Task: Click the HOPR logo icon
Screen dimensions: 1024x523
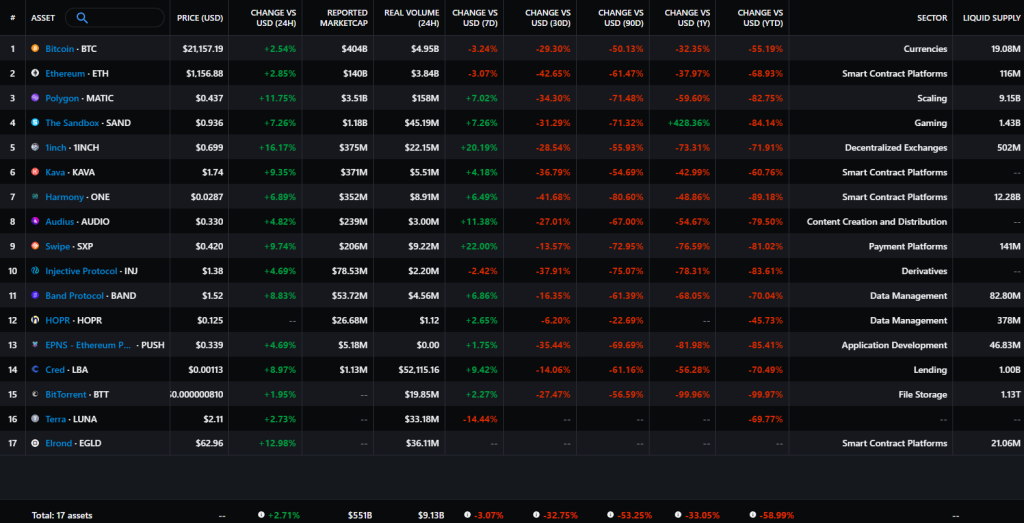Action: [35, 321]
